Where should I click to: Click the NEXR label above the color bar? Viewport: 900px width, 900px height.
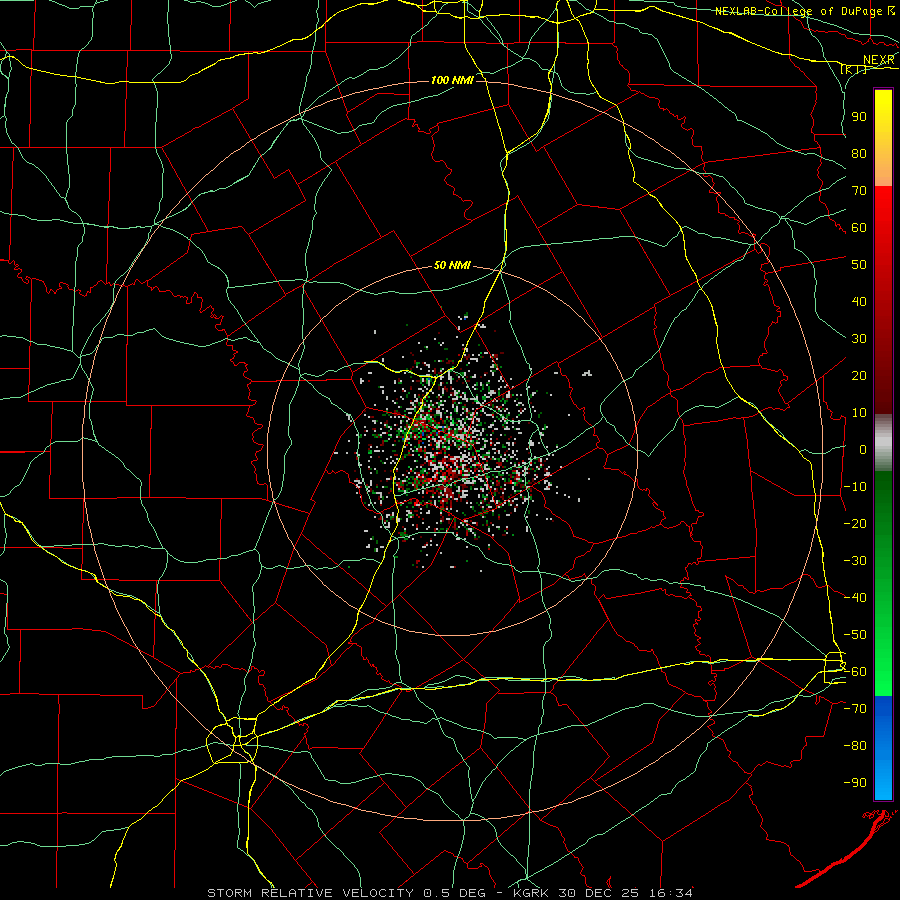[x=878, y=60]
